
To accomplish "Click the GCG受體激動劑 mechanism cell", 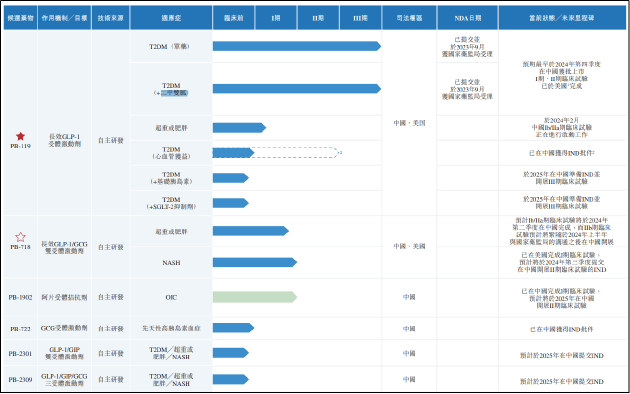I will (64, 328).
